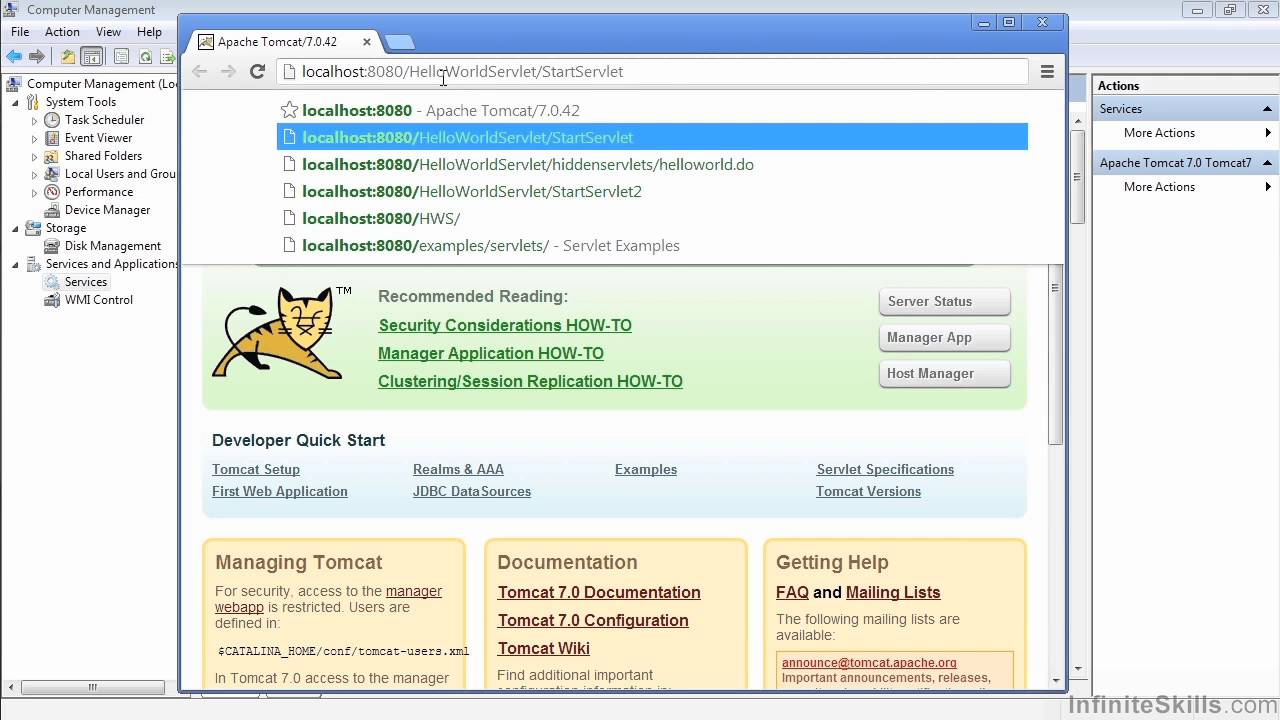Screen dimensions: 1280x720
Task: Collapse the Services section in Actions pane
Action: point(1268,109)
